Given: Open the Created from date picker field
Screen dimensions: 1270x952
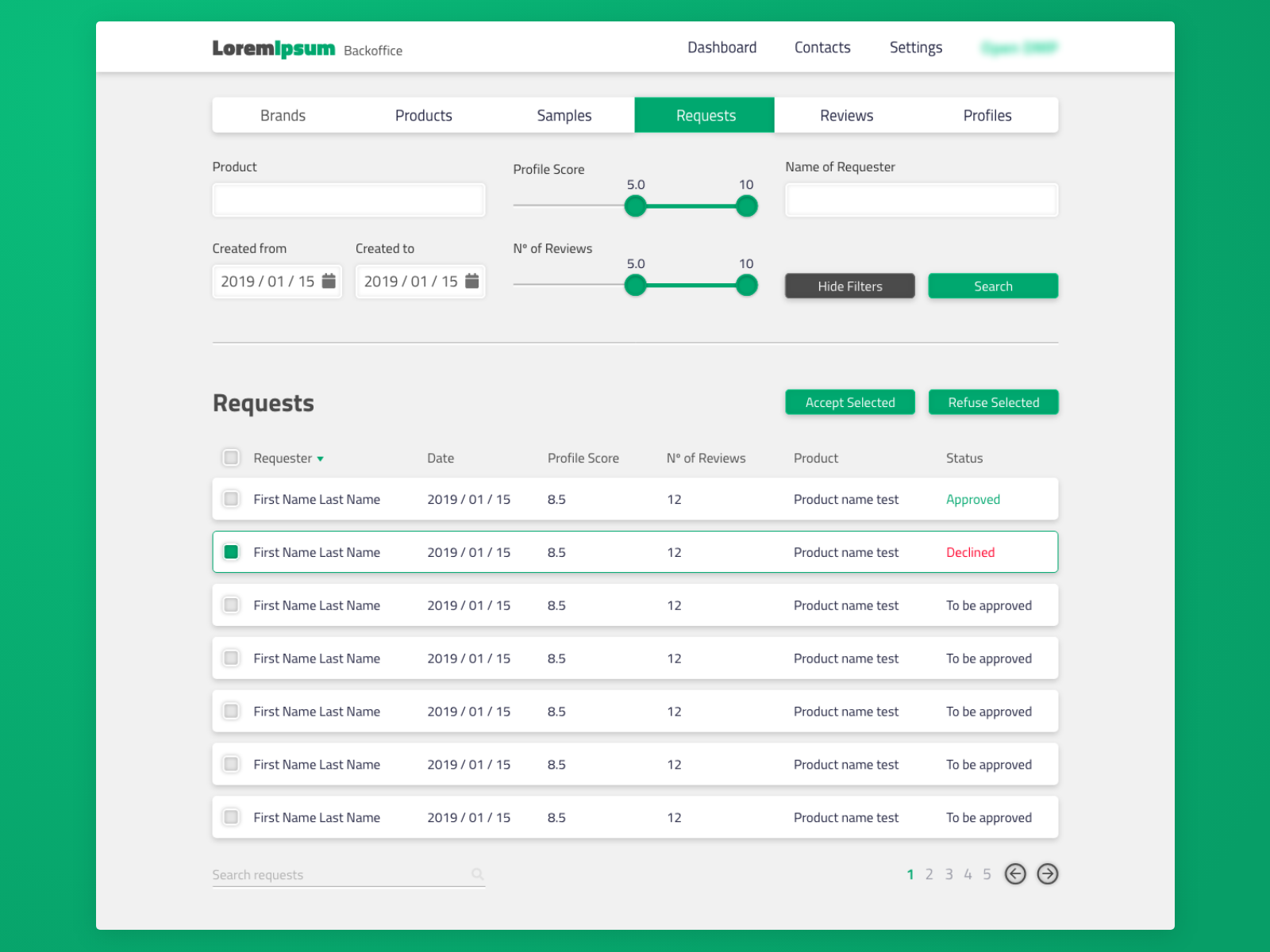Looking at the screenshot, I should tap(277, 282).
